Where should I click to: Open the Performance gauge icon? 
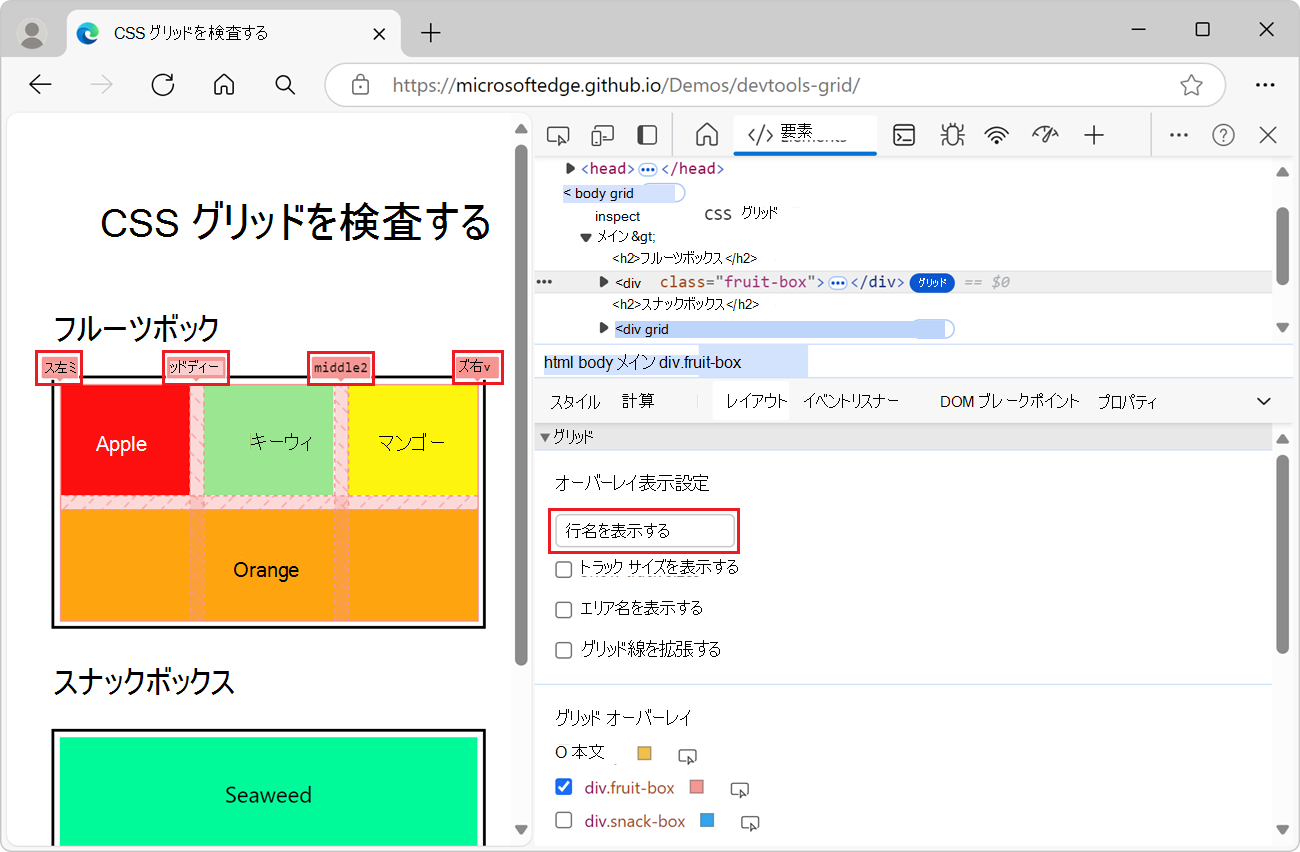click(x=1045, y=134)
